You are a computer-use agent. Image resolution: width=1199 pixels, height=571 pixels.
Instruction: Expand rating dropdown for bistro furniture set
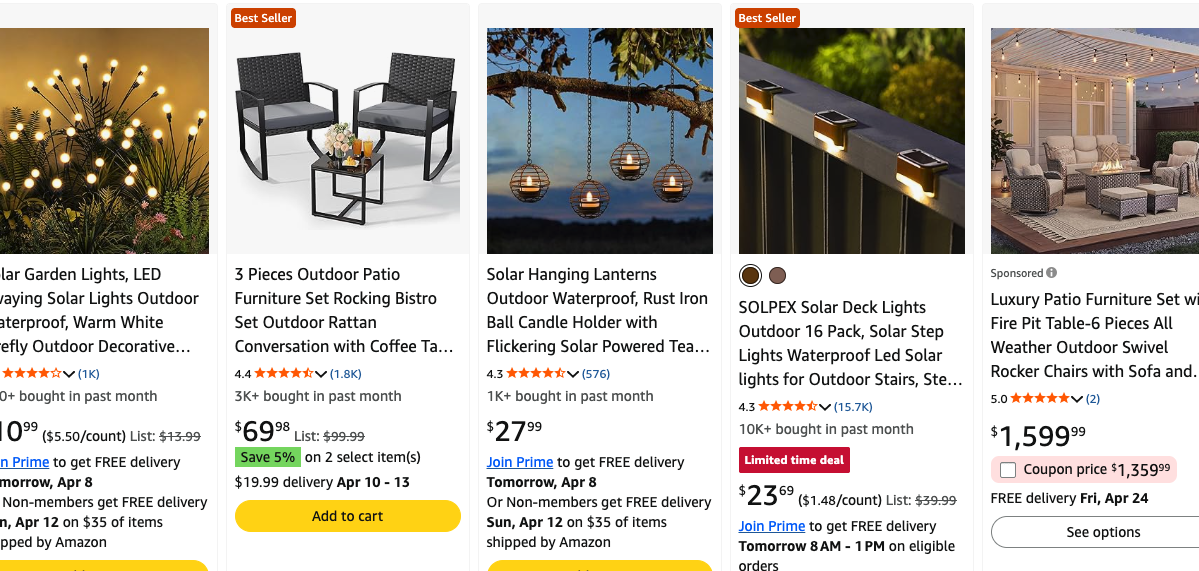coord(321,375)
